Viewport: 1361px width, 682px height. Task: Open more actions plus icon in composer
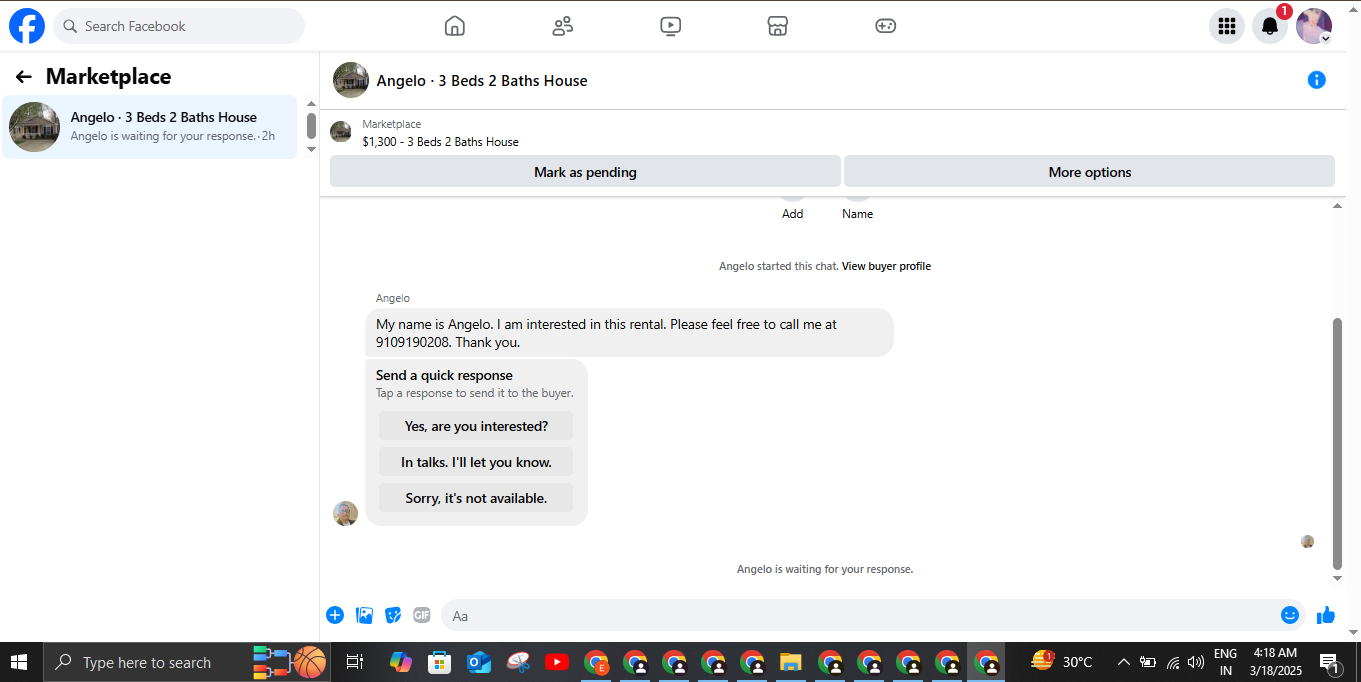(x=335, y=615)
